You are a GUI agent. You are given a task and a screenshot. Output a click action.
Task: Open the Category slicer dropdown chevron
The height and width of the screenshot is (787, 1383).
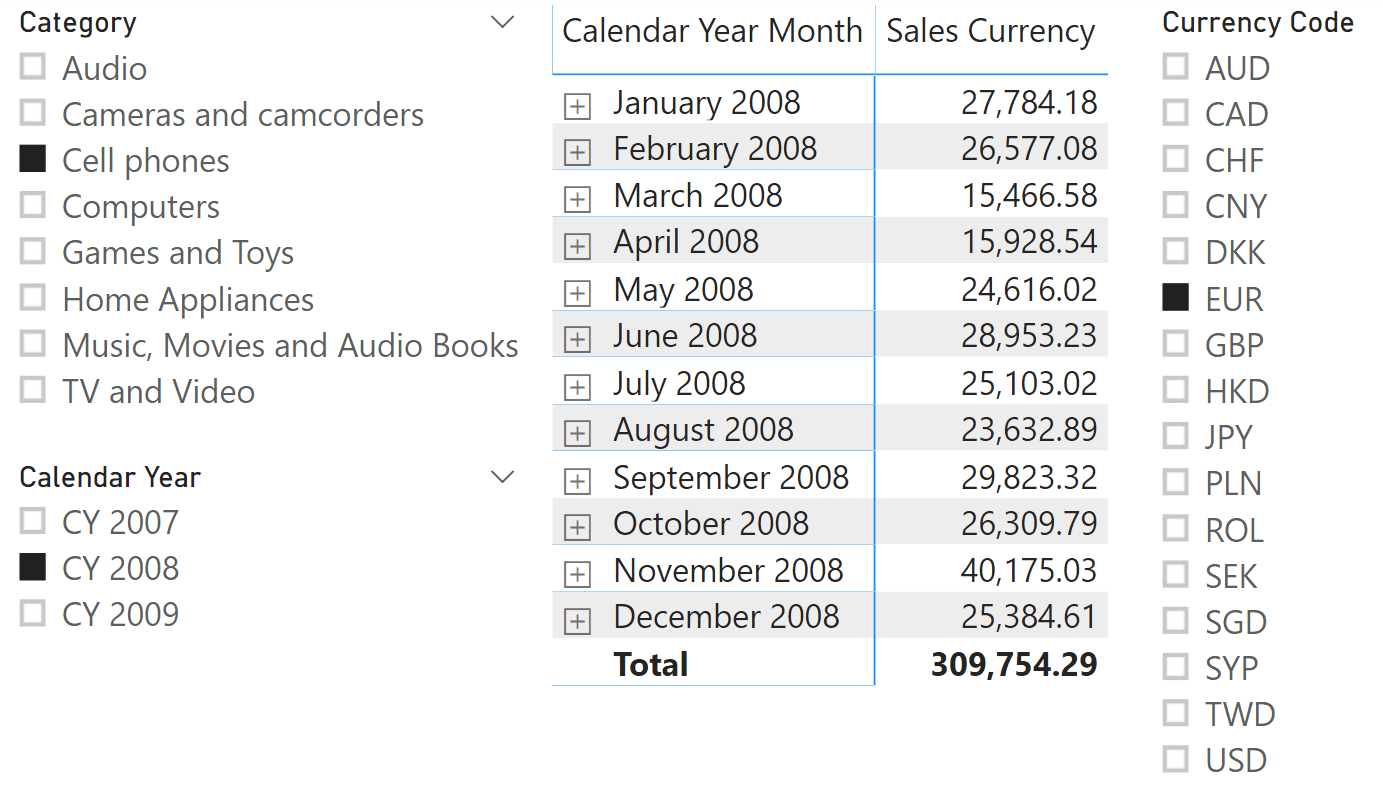click(x=503, y=22)
